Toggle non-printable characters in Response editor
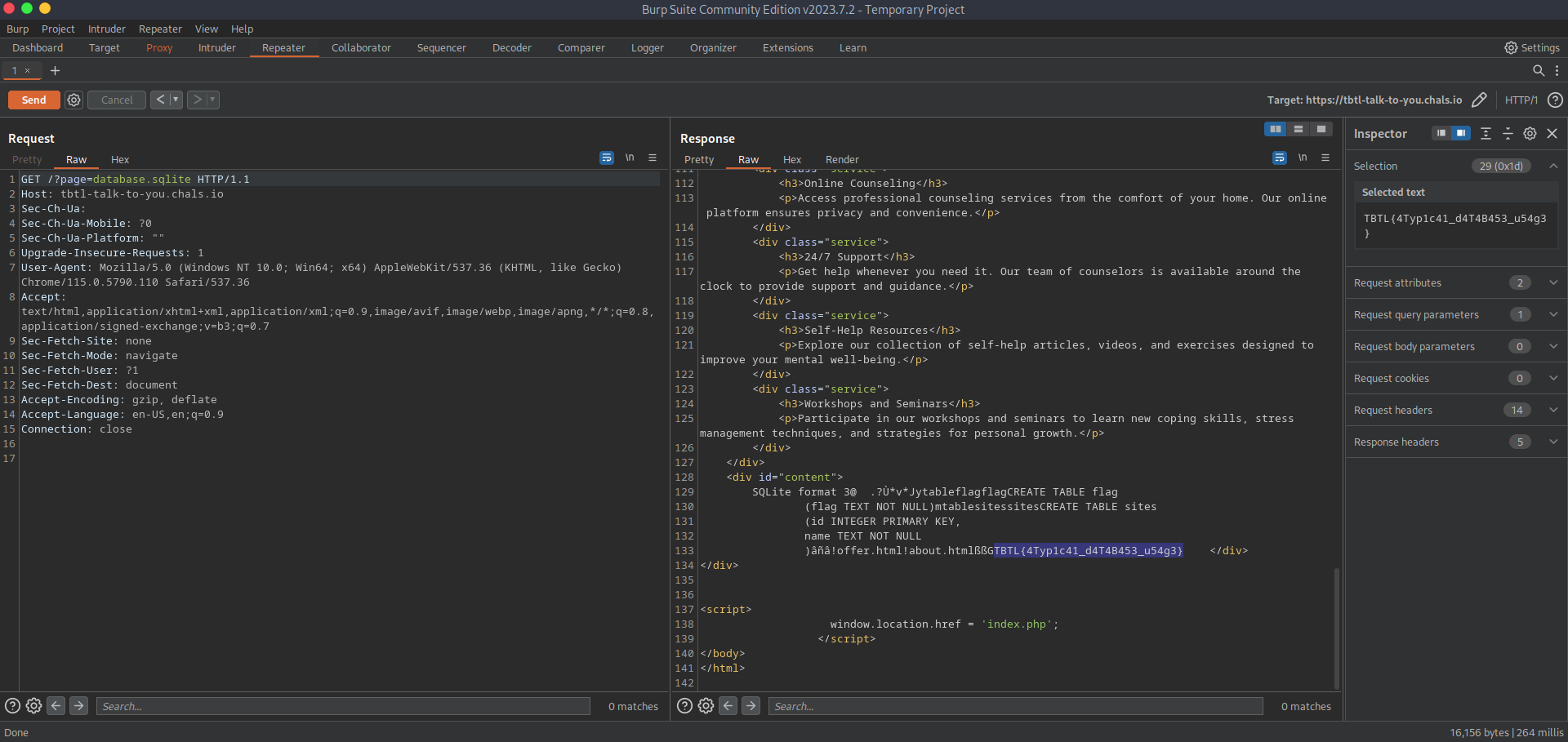The image size is (1568, 742). pos(1303,158)
